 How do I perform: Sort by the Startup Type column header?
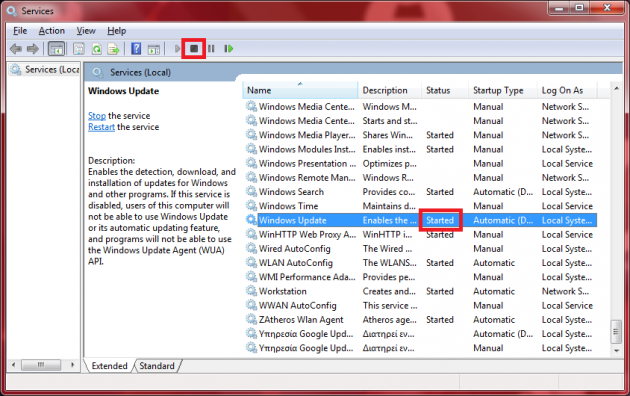[503, 90]
